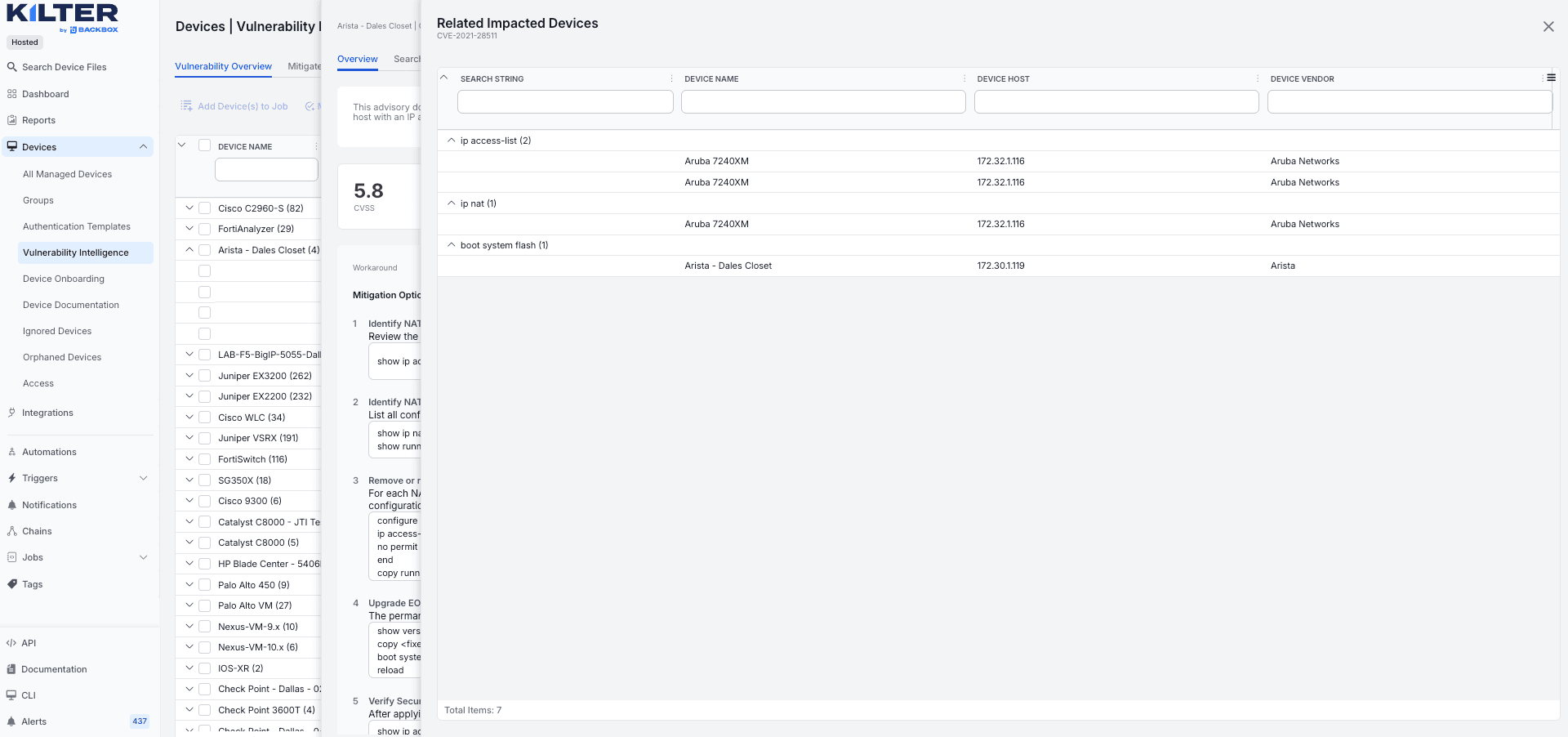Click the Jobs icon in sidebar
The width and height of the screenshot is (1568, 737).
pos(11,557)
